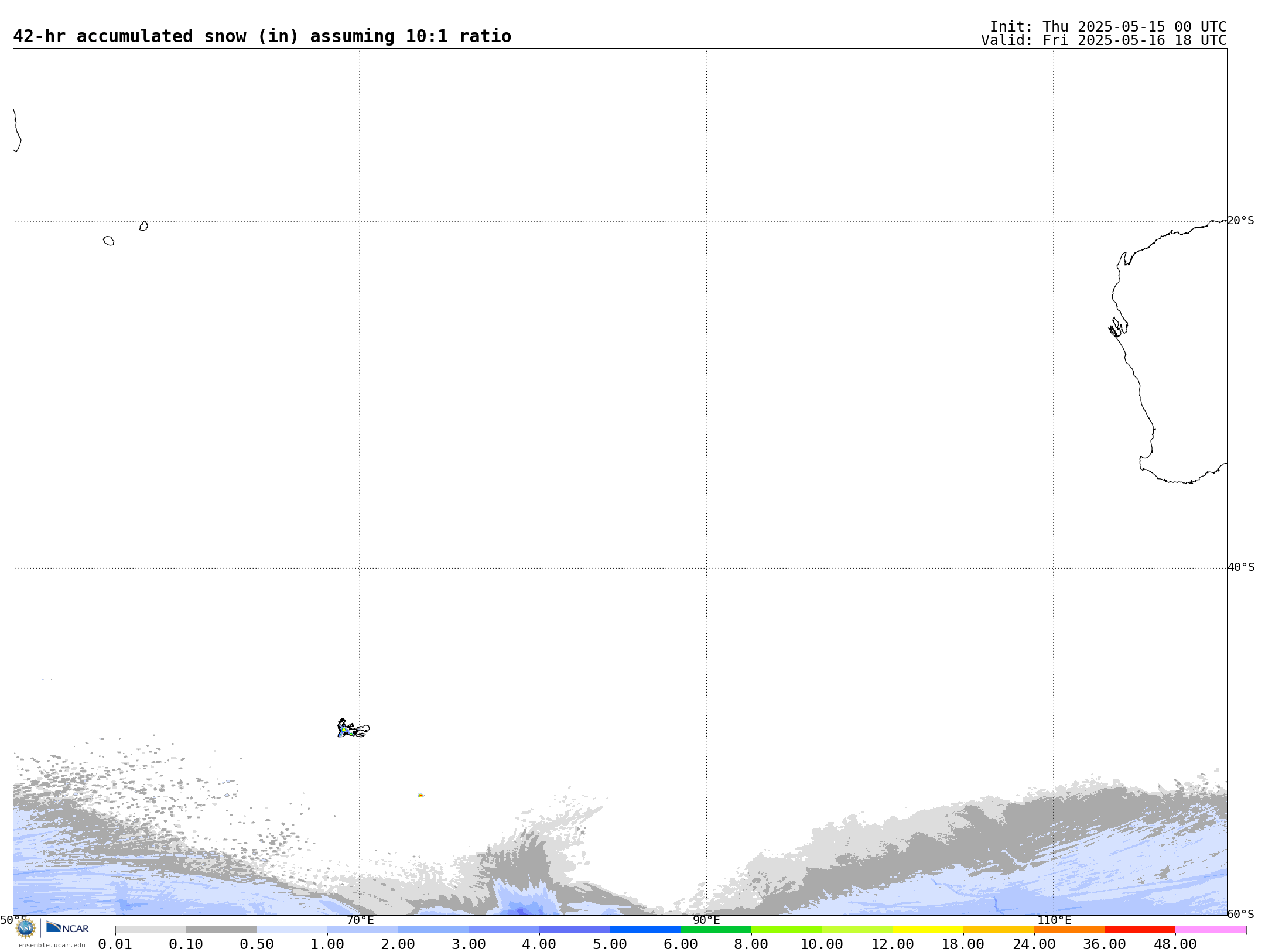This screenshot has height=952, width=1265.
Task: Click the '90°E' longitude label
Action: click(706, 920)
